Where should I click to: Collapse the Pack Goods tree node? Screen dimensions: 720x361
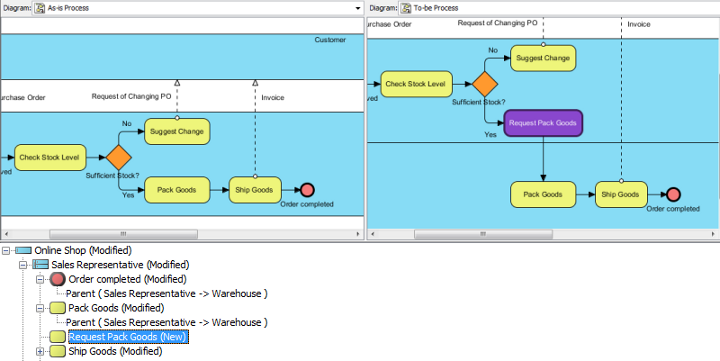[40, 308]
